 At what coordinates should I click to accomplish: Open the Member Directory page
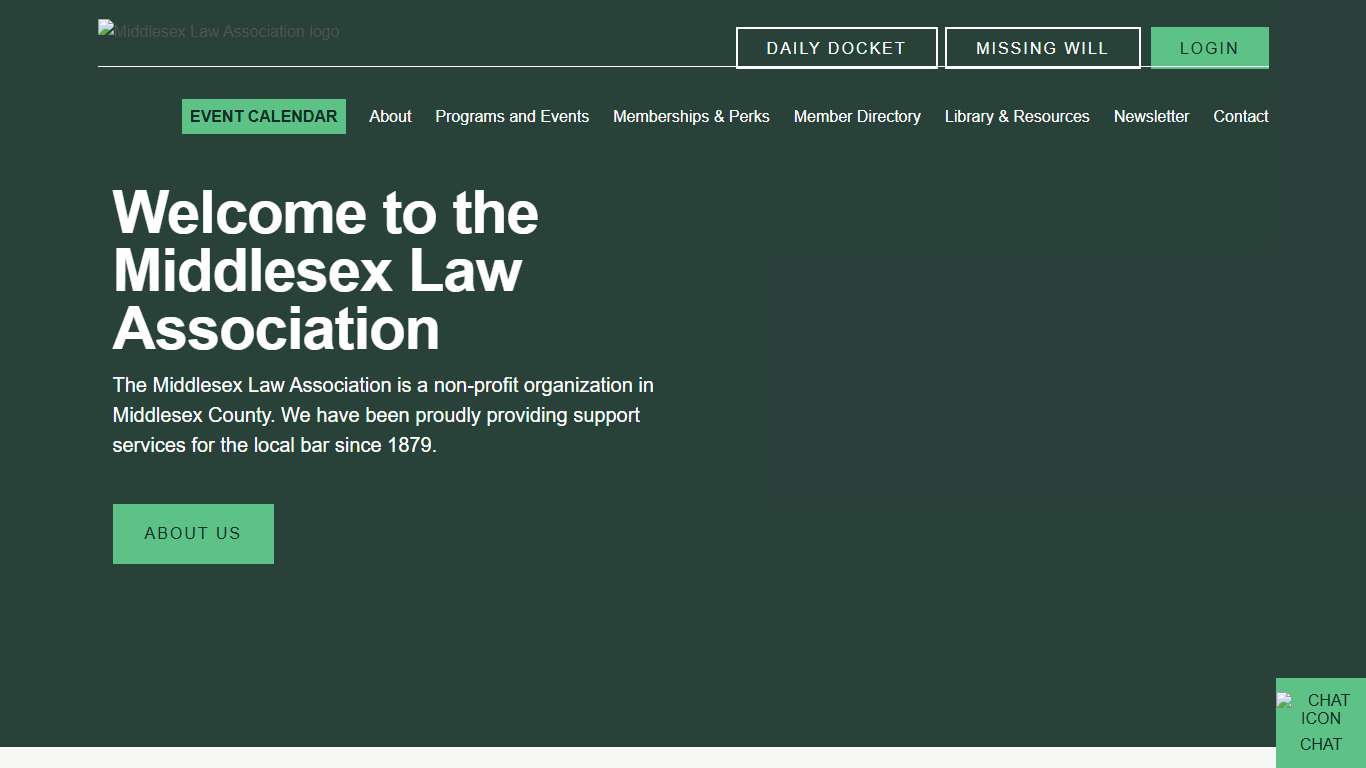click(x=857, y=116)
